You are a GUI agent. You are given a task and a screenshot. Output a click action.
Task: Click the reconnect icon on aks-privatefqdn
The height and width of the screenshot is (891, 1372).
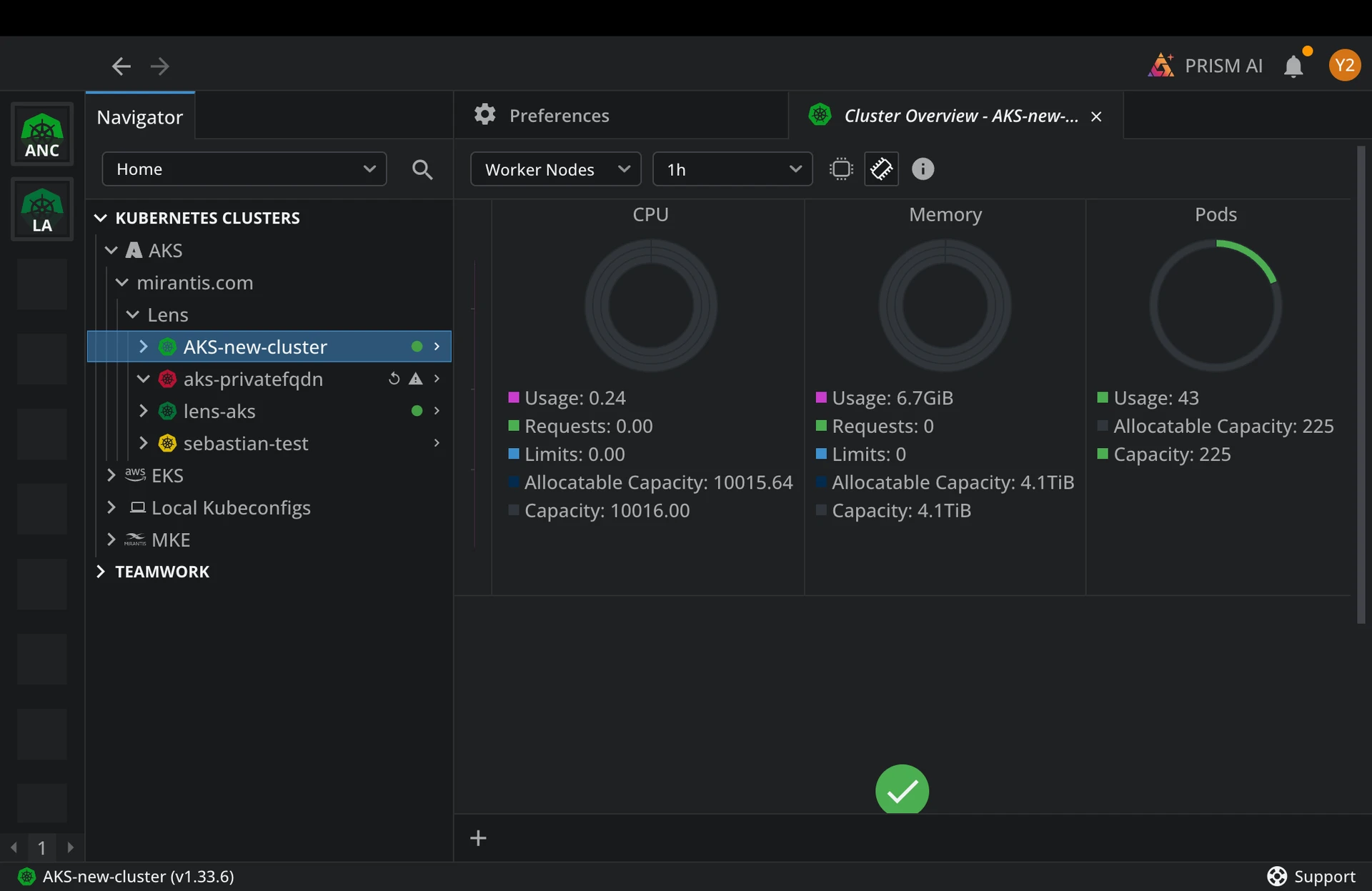(394, 379)
